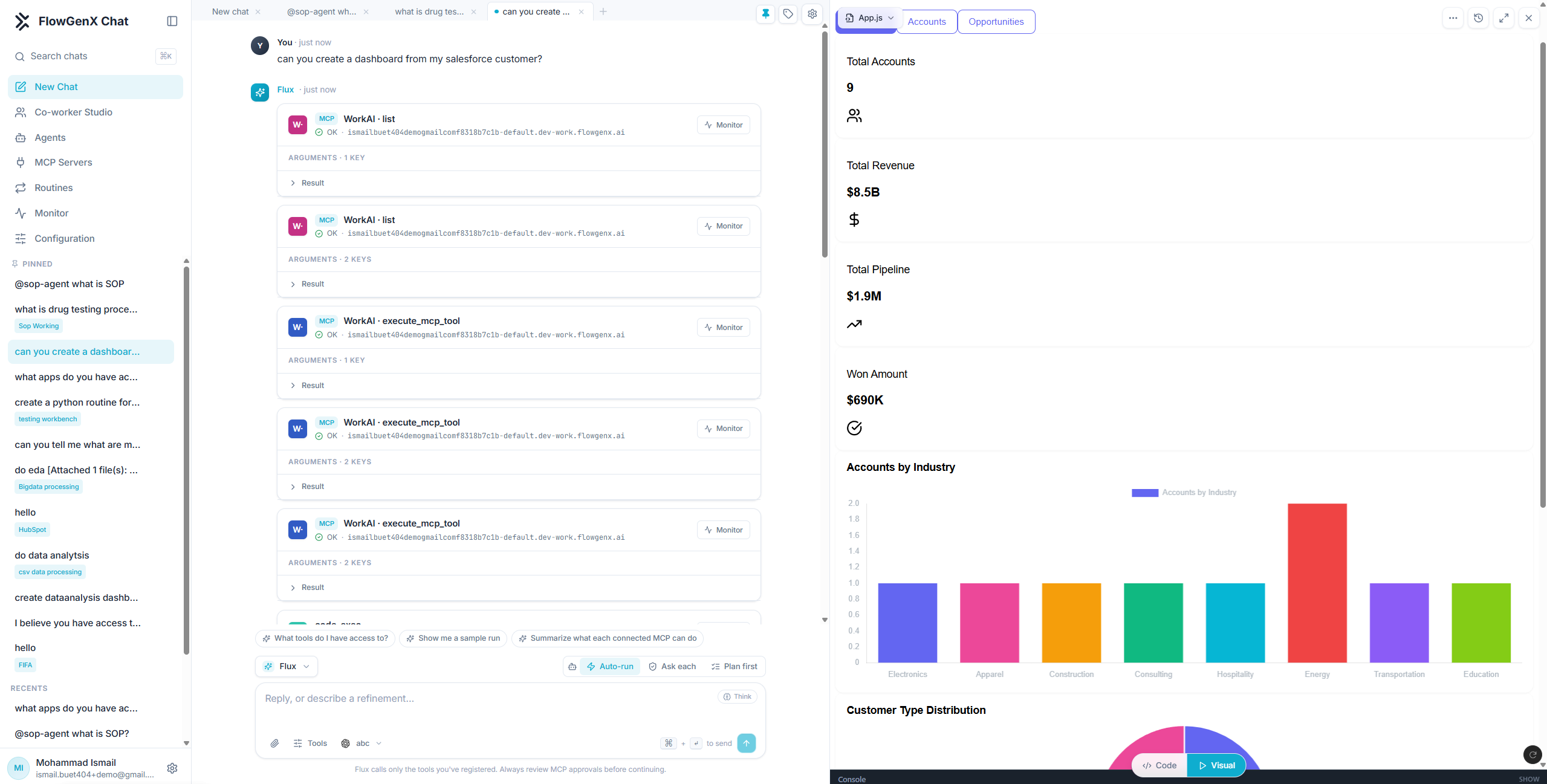Select Plan first mode
This screenshot has width=1547, height=784.
[734, 667]
